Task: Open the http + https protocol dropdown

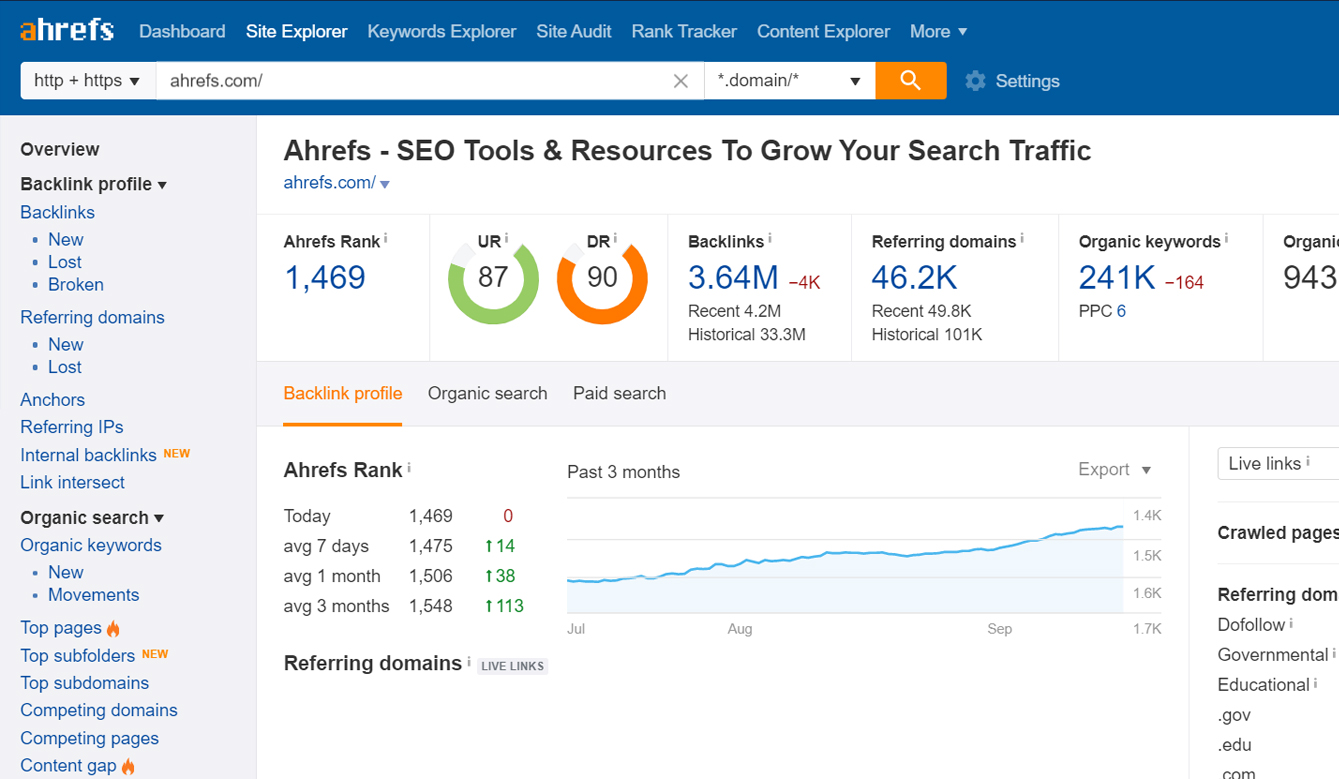Action: click(x=88, y=80)
